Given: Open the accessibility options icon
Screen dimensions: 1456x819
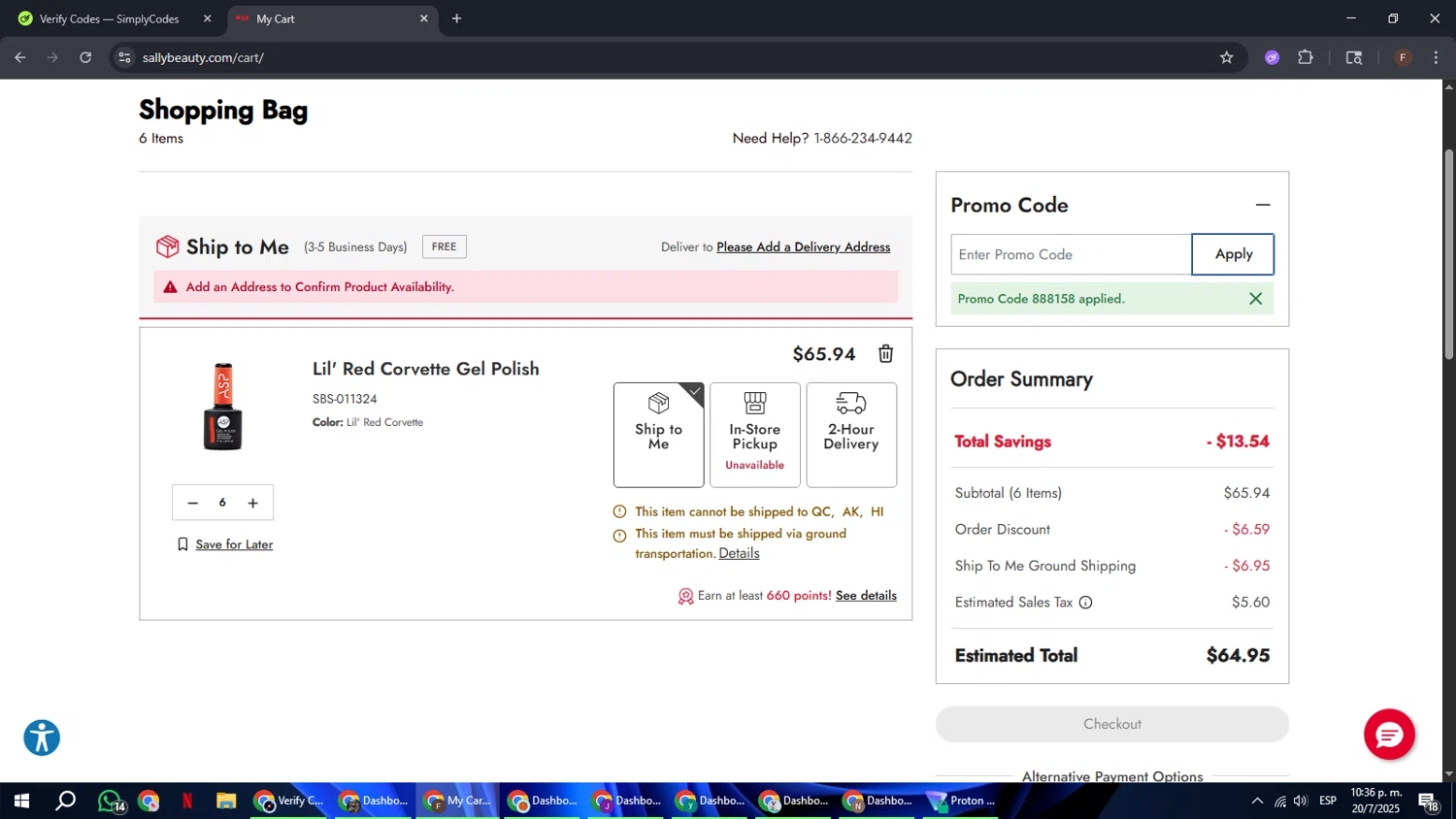Looking at the screenshot, I should point(42,737).
